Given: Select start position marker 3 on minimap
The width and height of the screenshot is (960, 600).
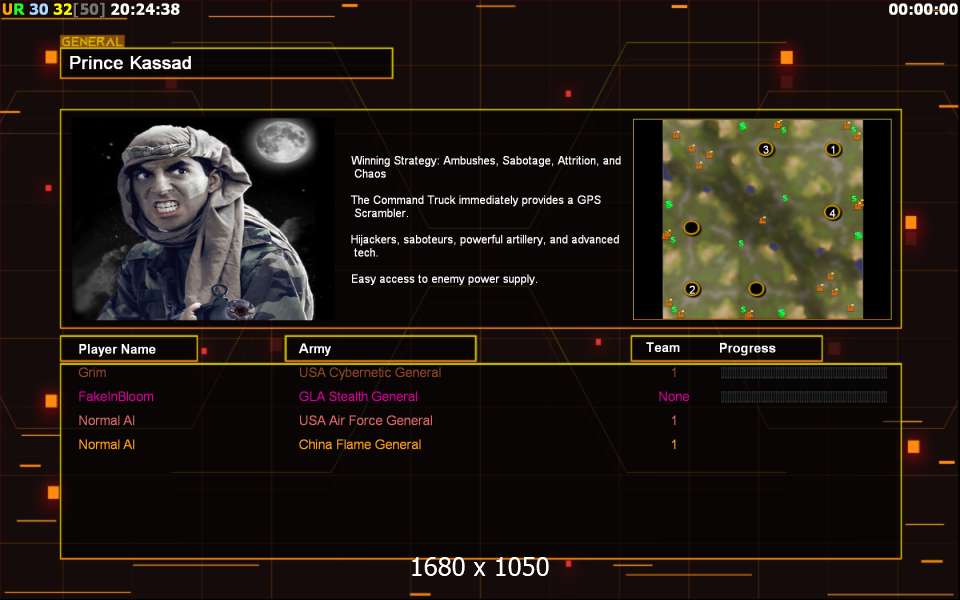Looking at the screenshot, I should pos(765,149).
